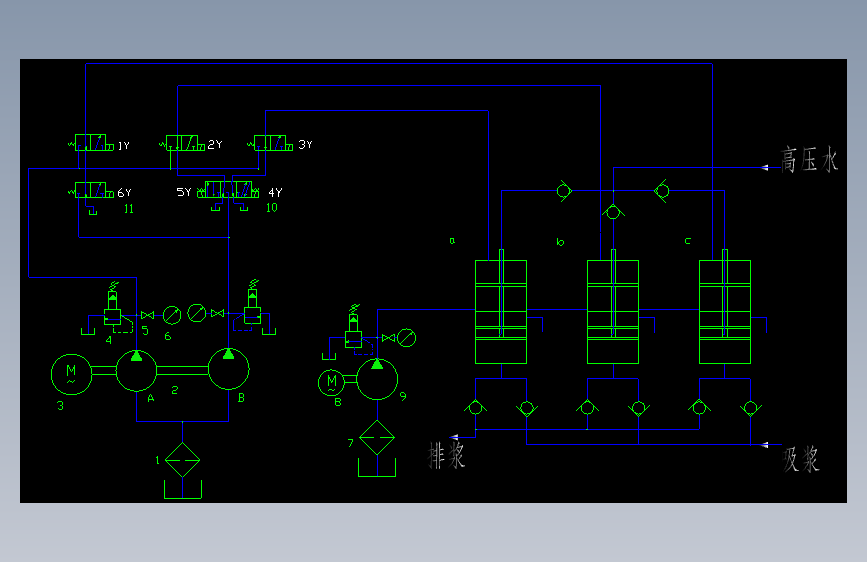Click the number 2 label between pumps

[x=175, y=390]
